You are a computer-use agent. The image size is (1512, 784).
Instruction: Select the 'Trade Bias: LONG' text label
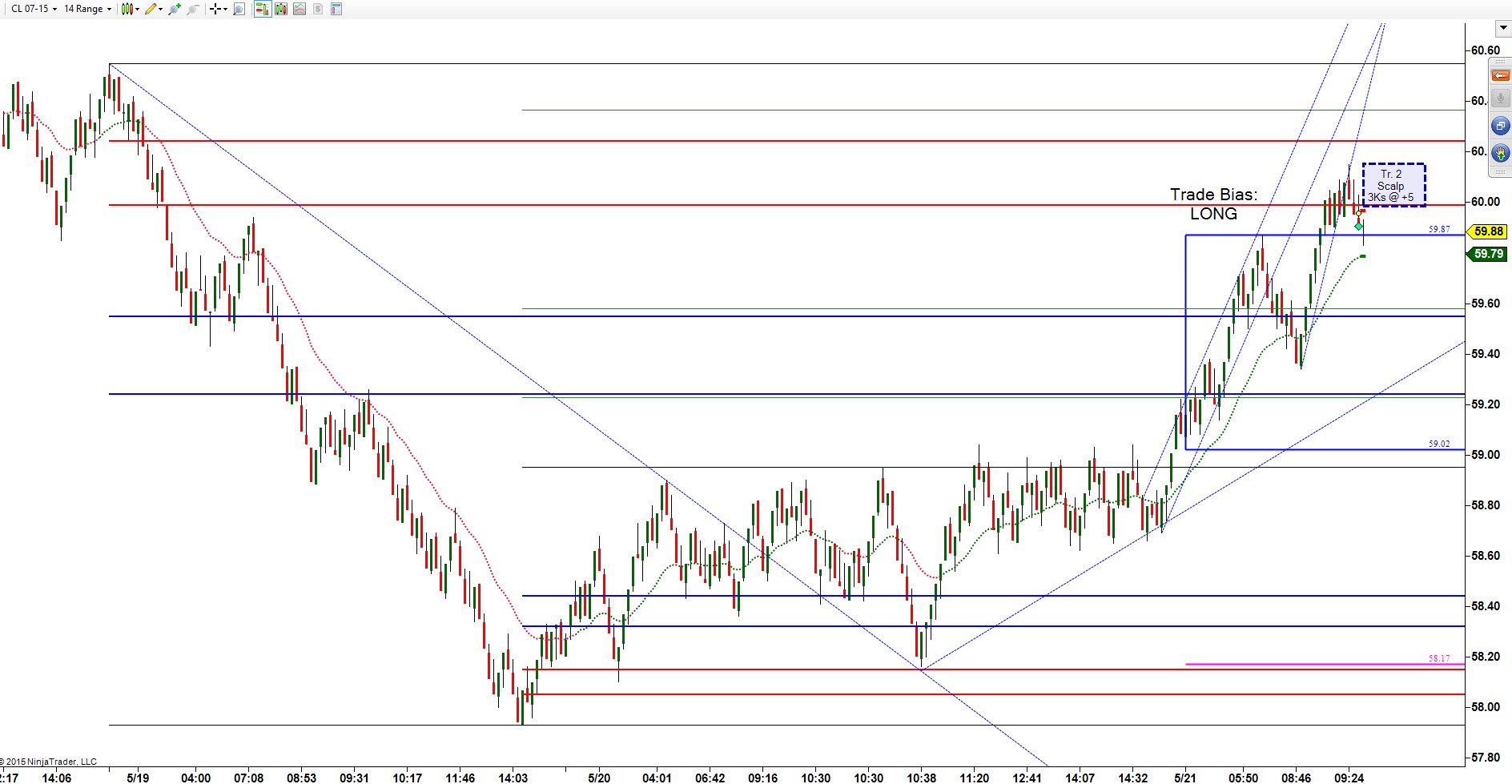click(1213, 204)
